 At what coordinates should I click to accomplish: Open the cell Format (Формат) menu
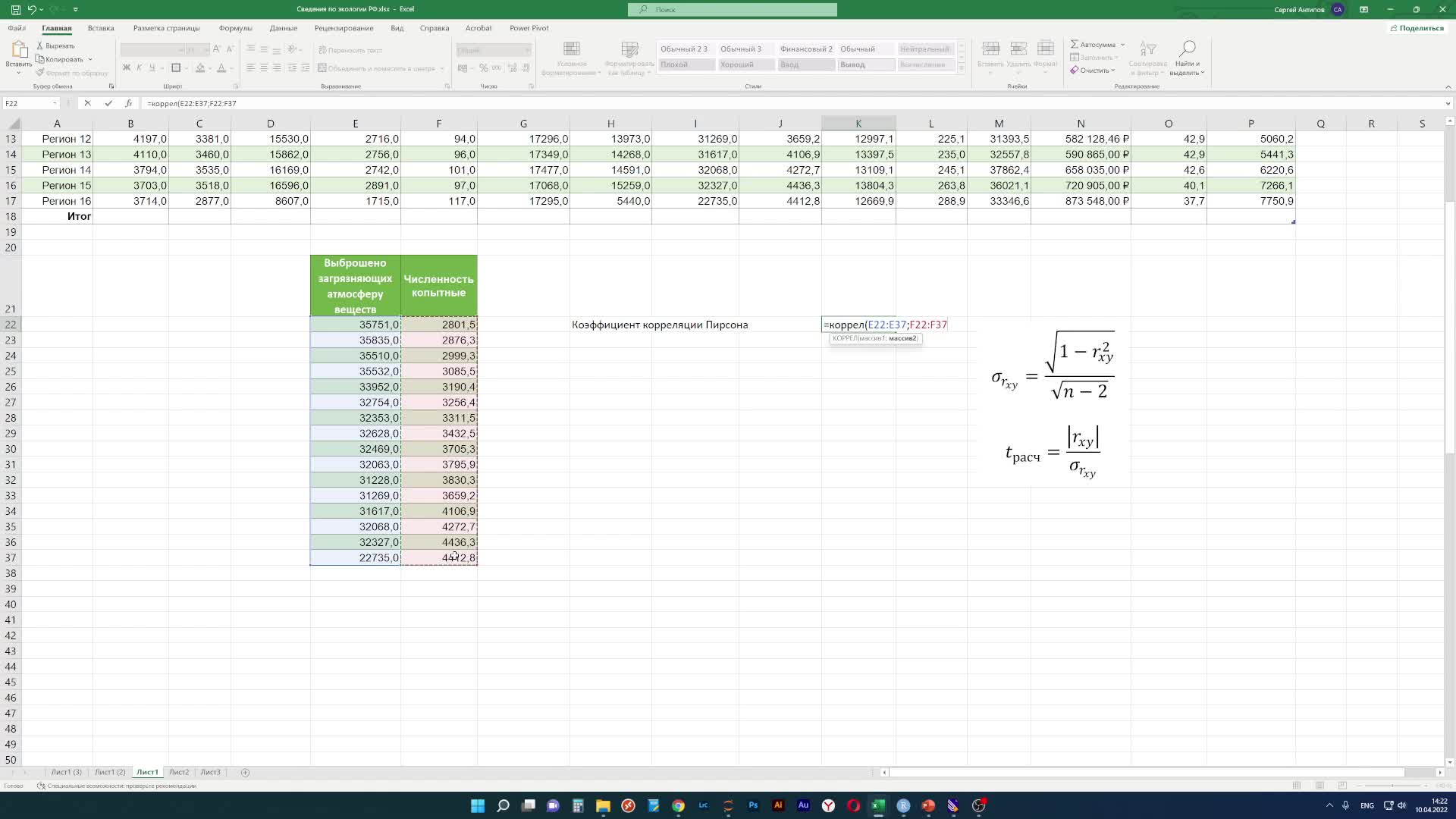[x=1046, y=57]
